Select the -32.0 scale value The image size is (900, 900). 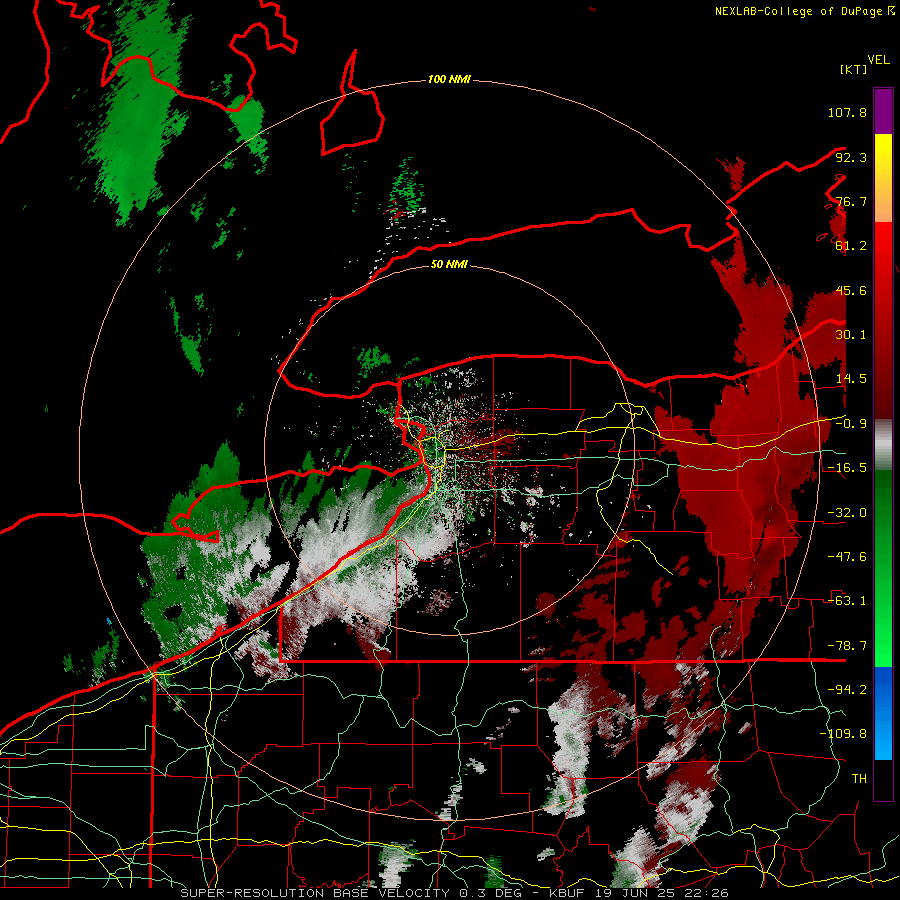tap(847, 513)
